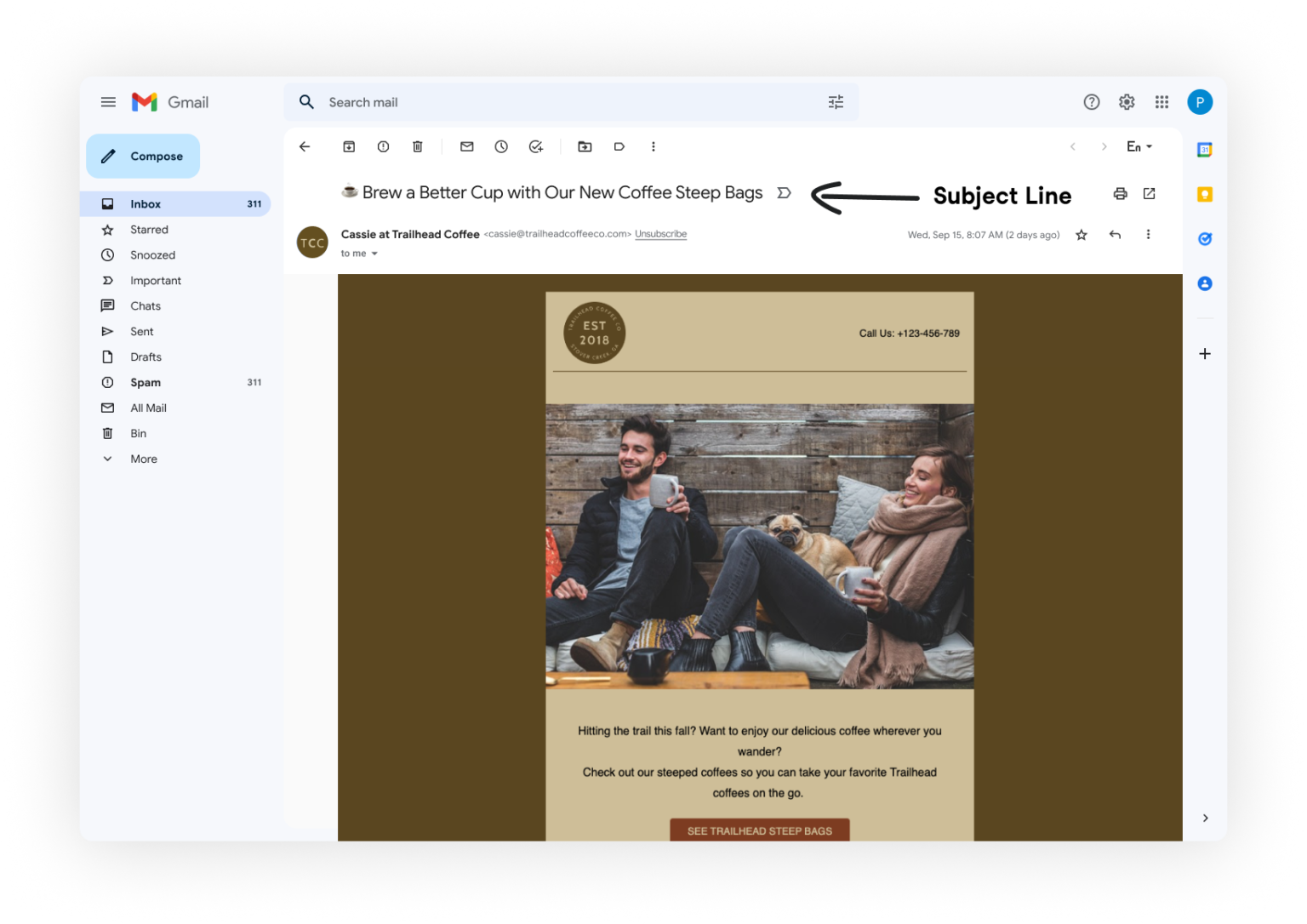Open the translate language dropdown
The width and height of the screenshot is (1307, 924).
coord(1139,146)
